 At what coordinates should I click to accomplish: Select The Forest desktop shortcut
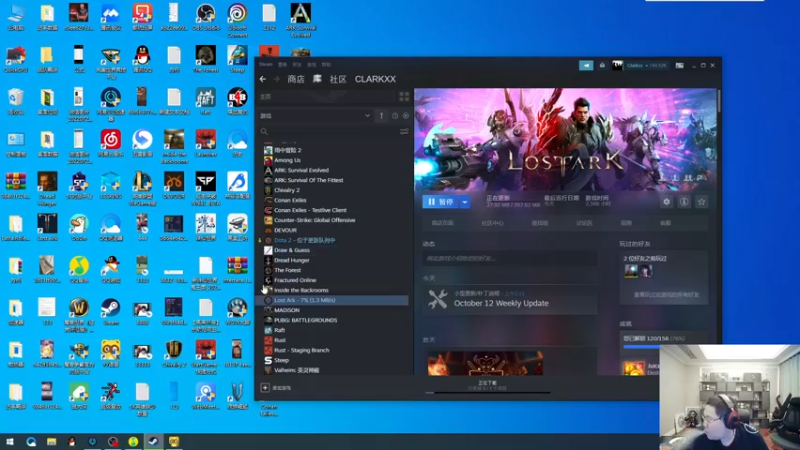206,59
